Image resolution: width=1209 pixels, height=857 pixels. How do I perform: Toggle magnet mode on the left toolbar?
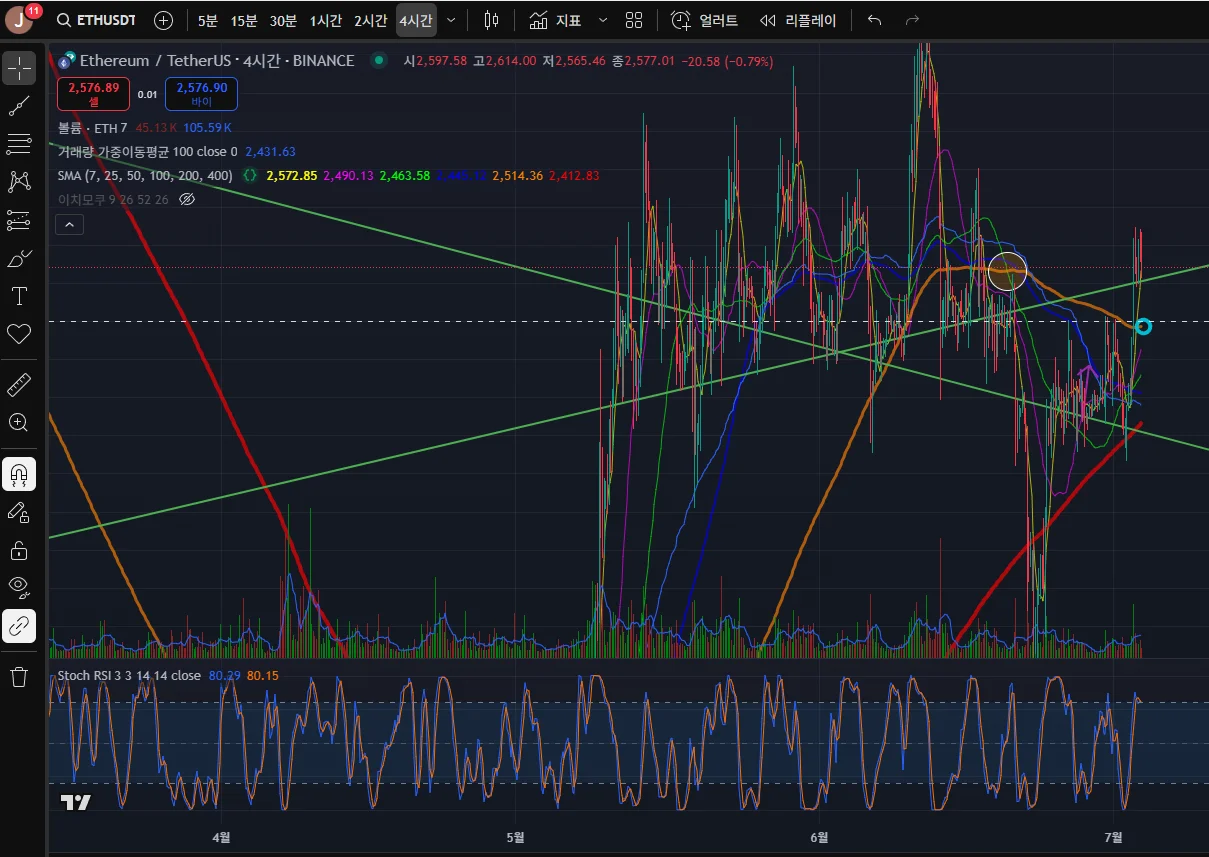(x=19, y=474)
